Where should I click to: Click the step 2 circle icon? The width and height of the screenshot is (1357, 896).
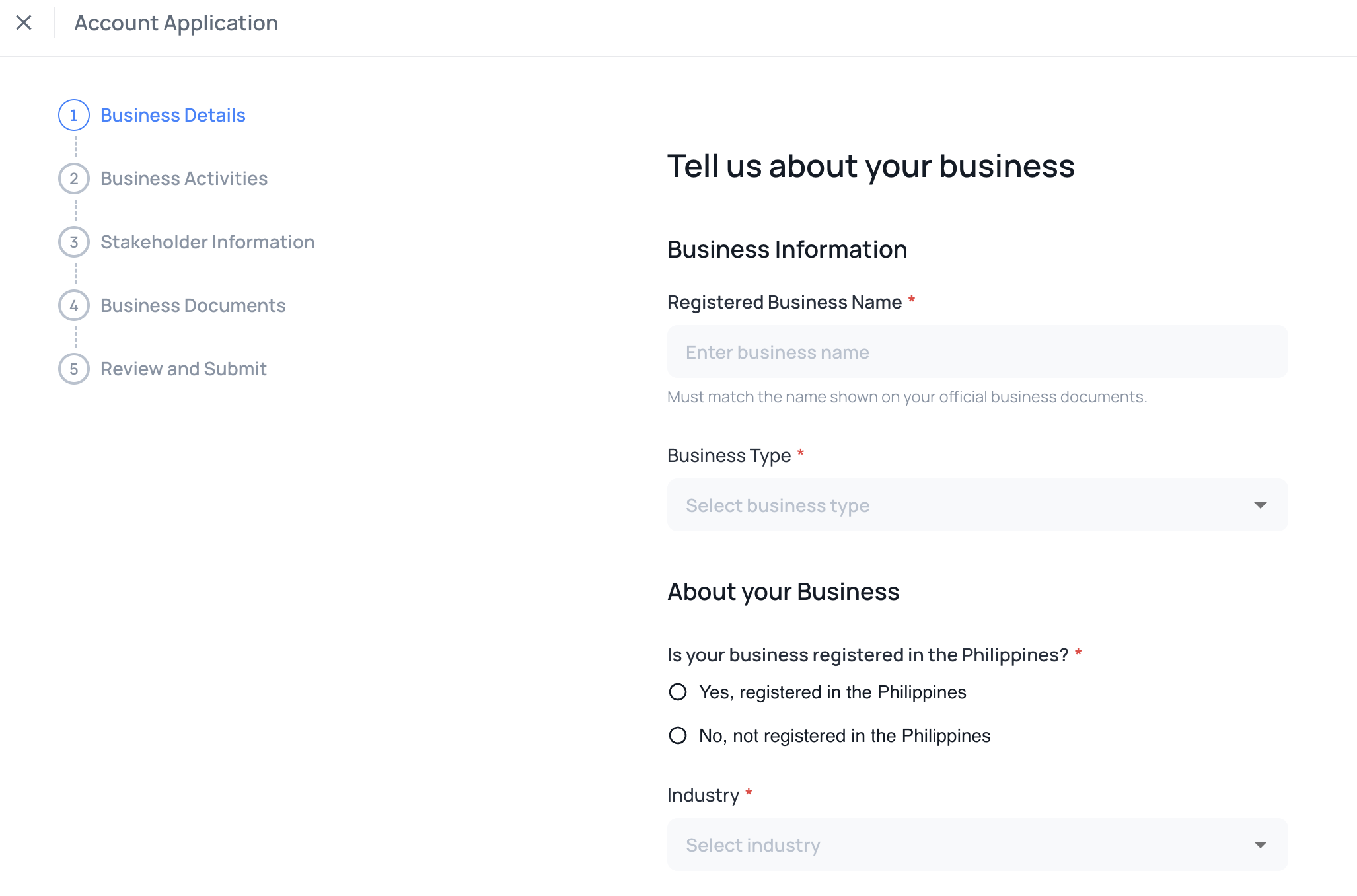pos(74,179)
